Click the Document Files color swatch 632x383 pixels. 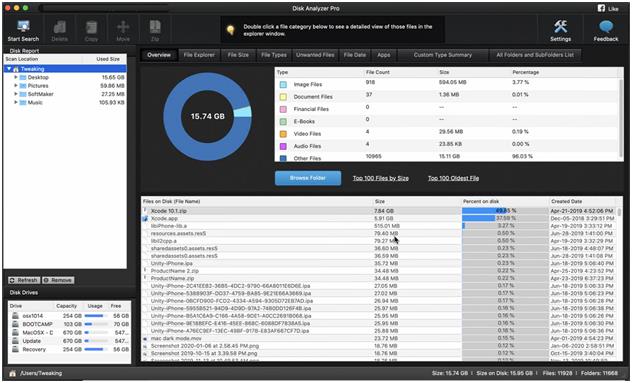click(283, 97)
